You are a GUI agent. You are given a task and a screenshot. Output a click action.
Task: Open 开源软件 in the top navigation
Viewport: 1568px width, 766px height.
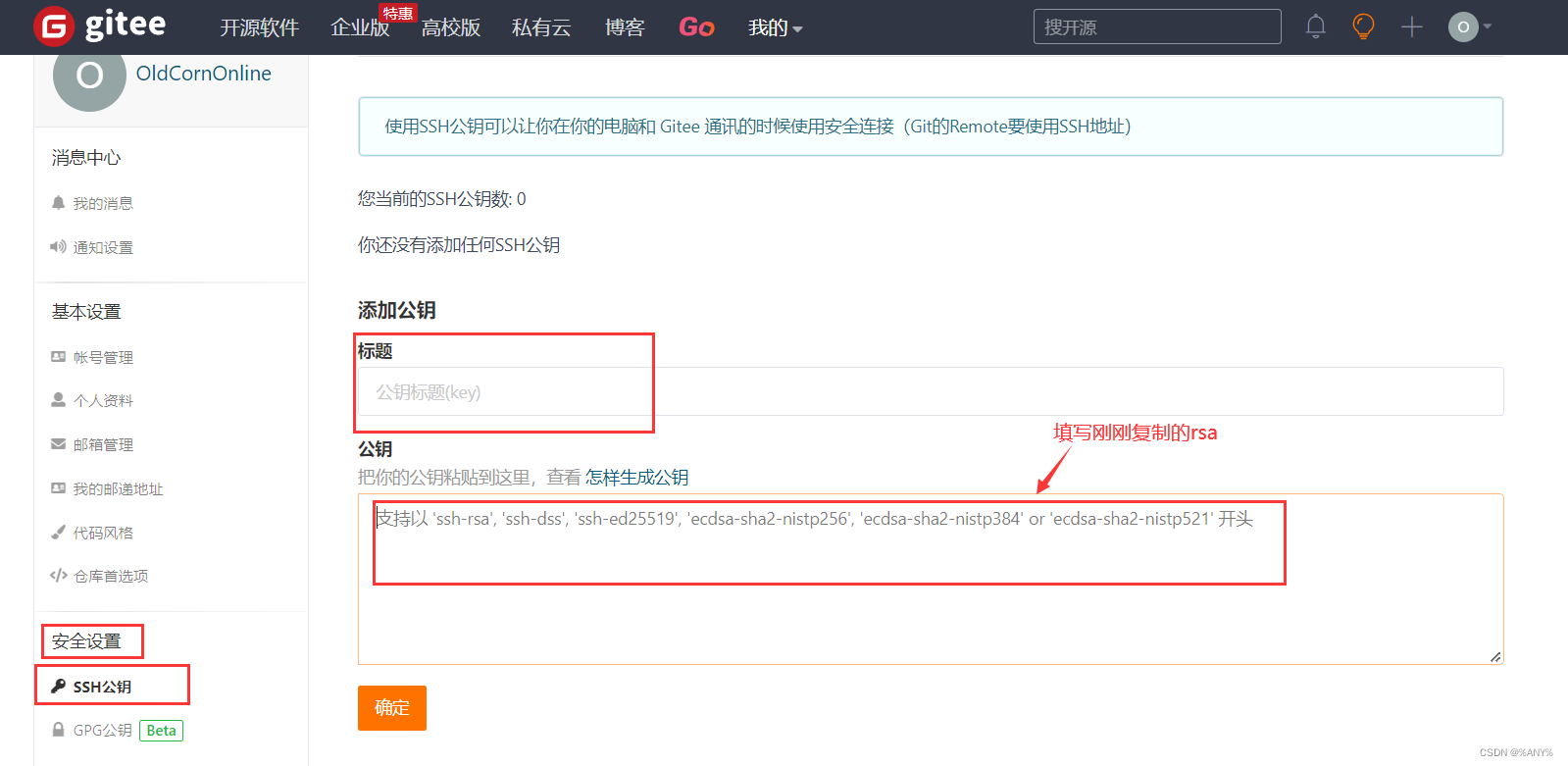pyautogui.click(x=259, y=27)
